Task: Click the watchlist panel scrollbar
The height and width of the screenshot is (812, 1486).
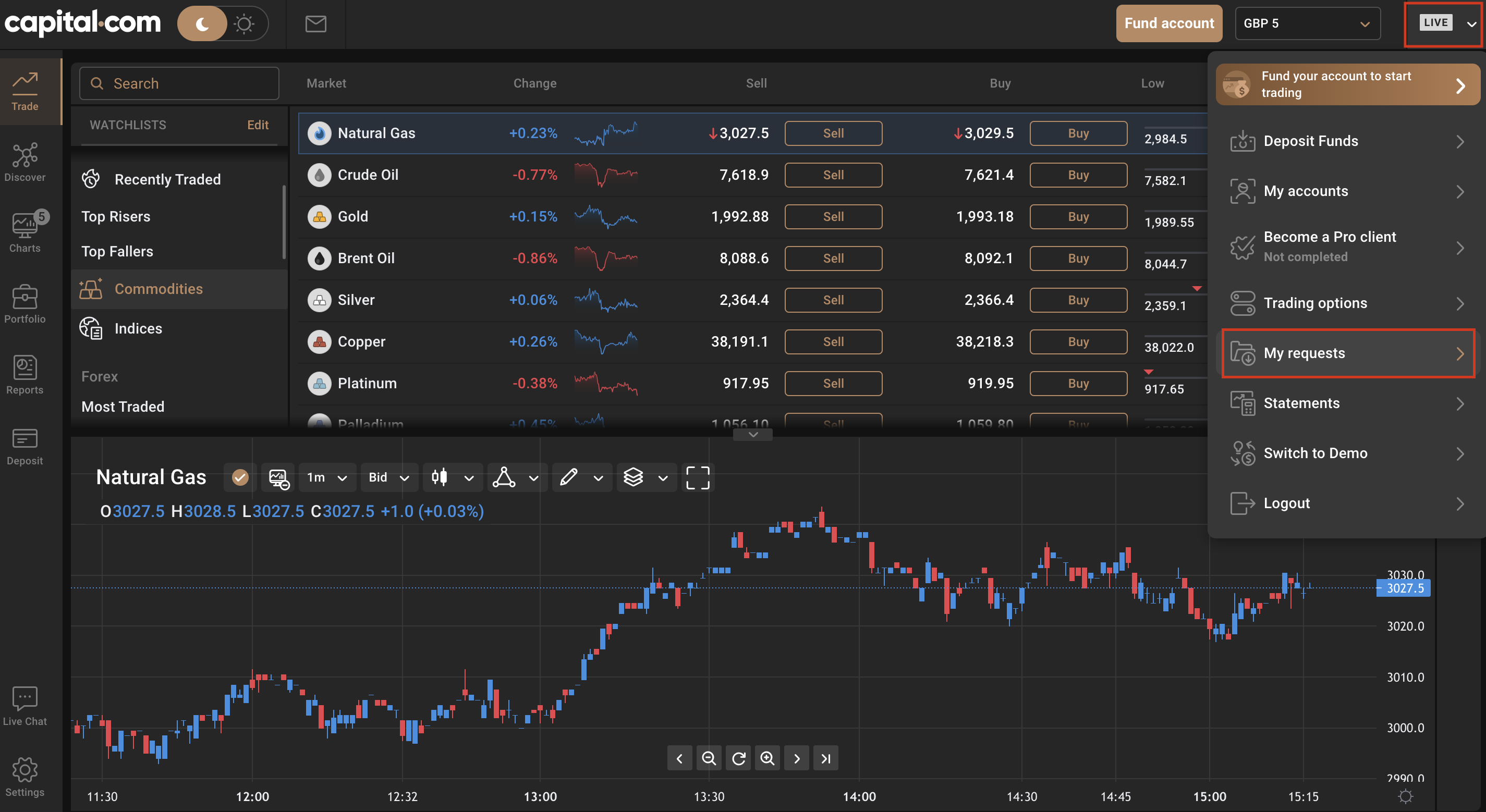Action: point(284,221)
